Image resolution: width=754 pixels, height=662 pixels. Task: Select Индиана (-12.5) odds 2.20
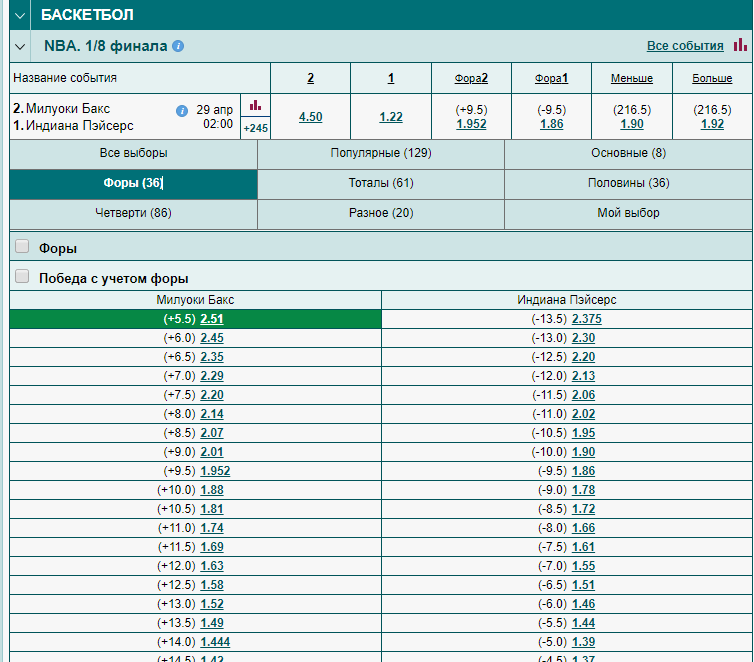pyautogui.click(x=583, y=357)
